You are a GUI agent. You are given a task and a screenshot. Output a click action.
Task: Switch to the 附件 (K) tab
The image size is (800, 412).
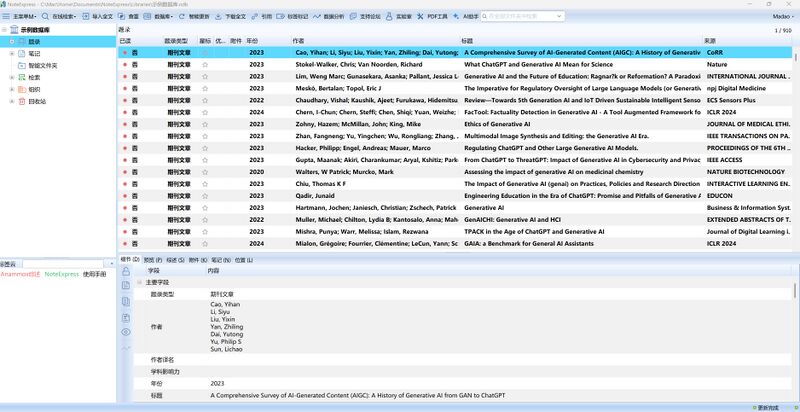coord(198,260)
